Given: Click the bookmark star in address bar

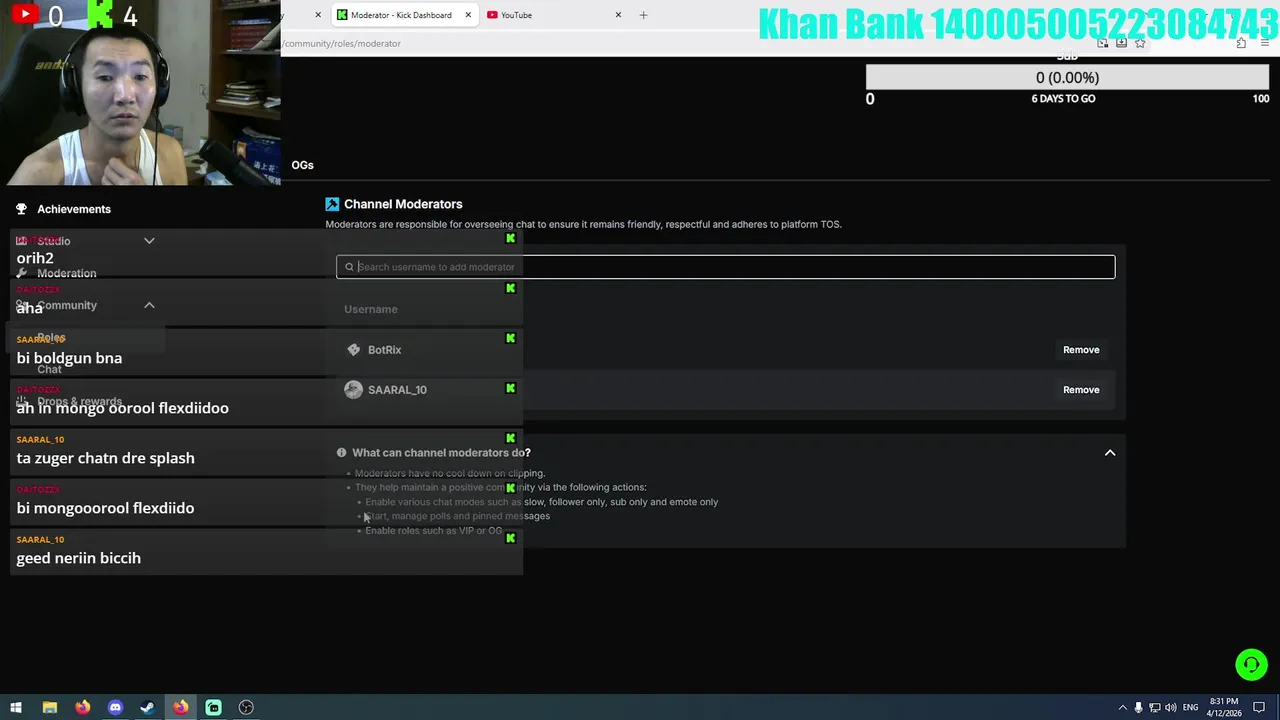Looking at the screenshot, I should 1139,43.
